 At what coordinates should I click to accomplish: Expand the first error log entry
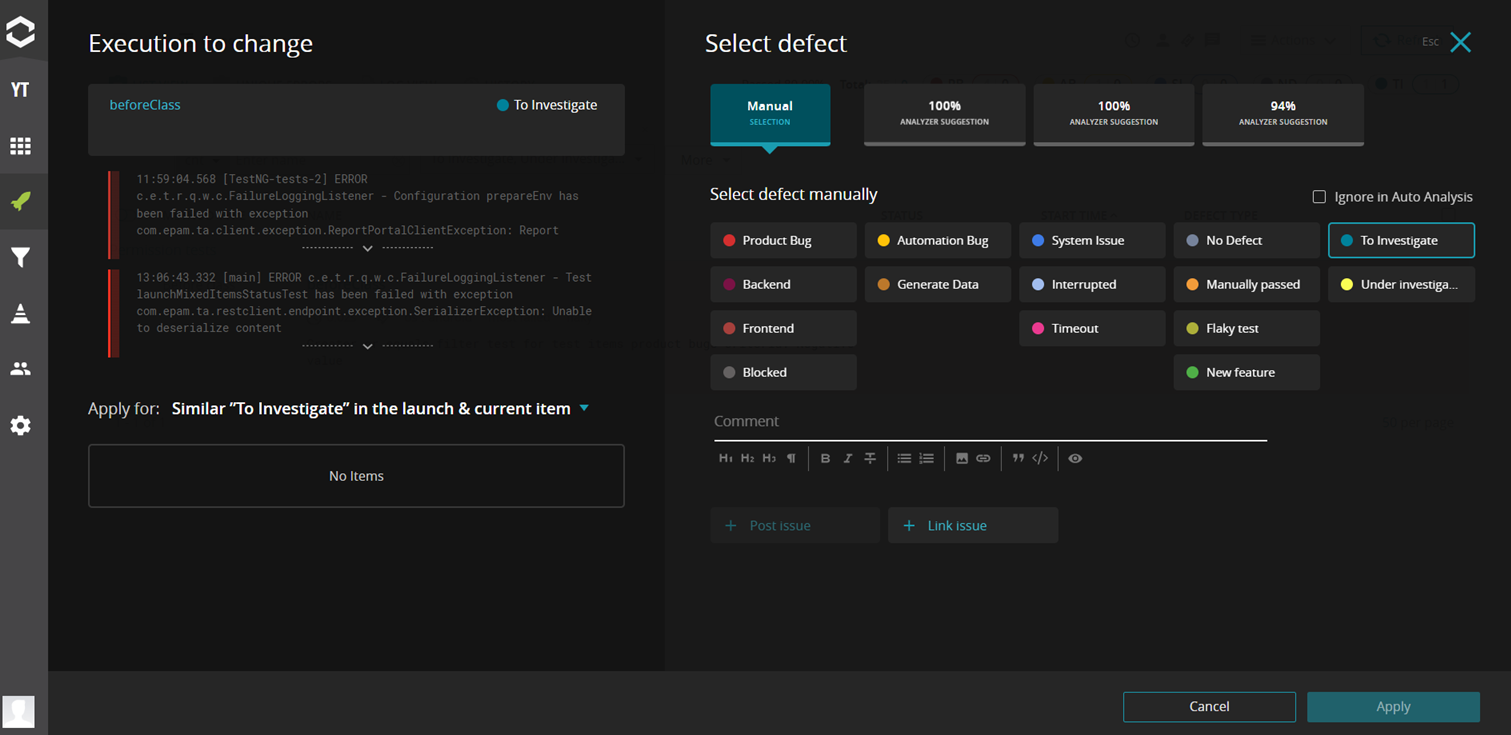click(x=367, y=248)
